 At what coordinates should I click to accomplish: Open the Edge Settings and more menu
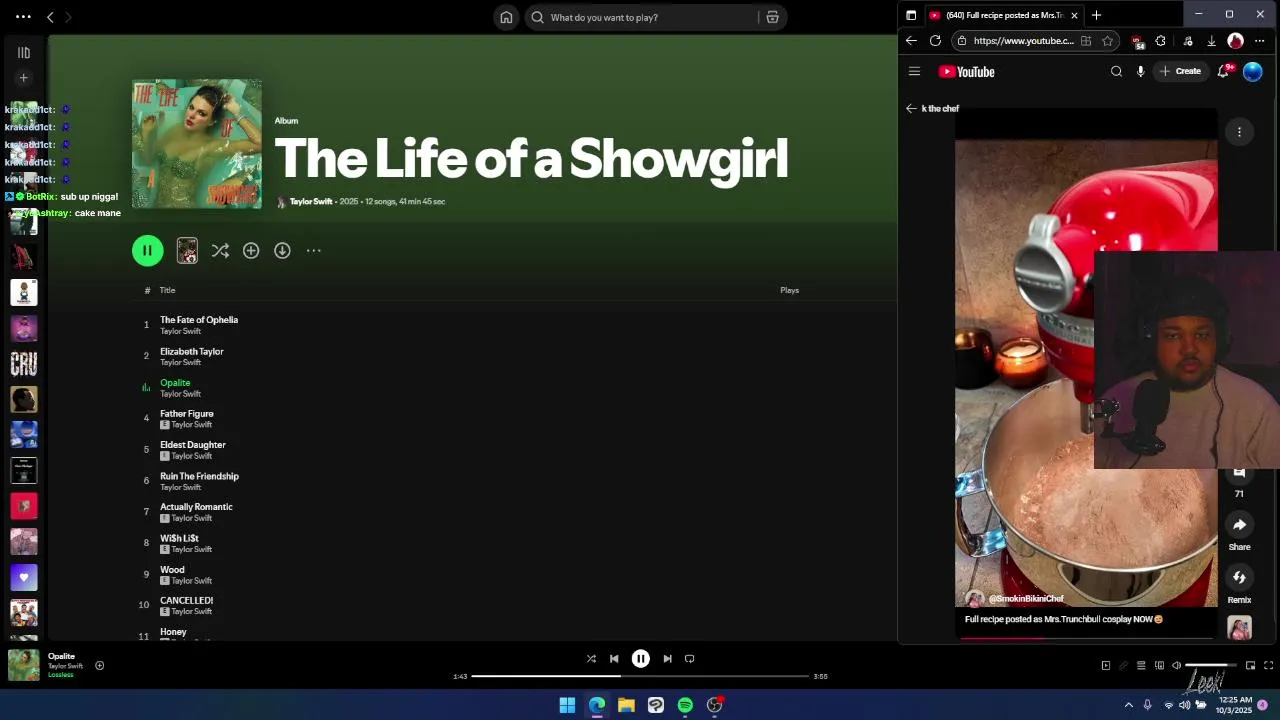(x=1260, y=41)
